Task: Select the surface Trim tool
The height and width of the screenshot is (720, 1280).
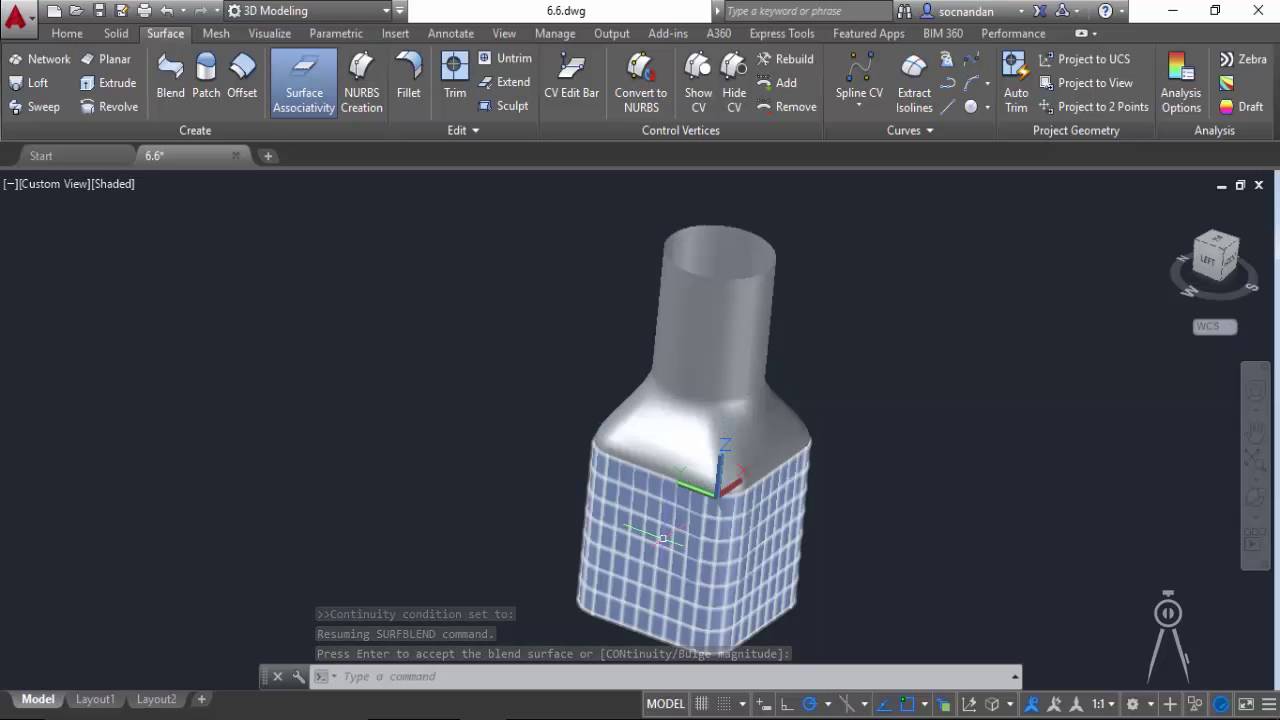Action: 455,78
